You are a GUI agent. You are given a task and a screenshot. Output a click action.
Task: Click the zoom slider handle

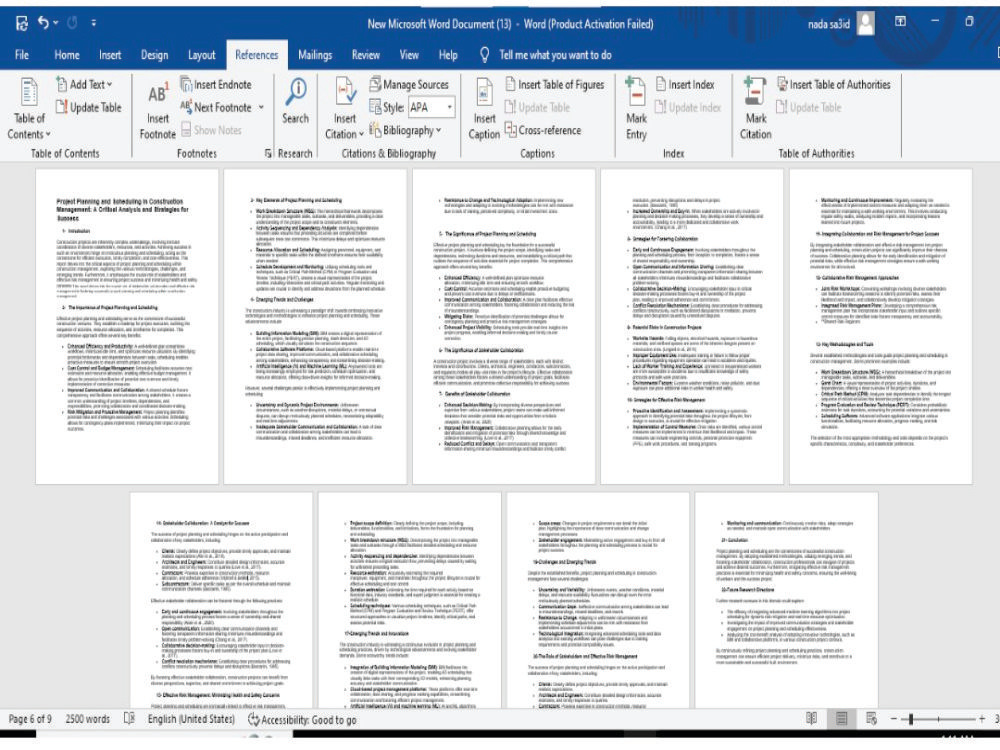911,719
